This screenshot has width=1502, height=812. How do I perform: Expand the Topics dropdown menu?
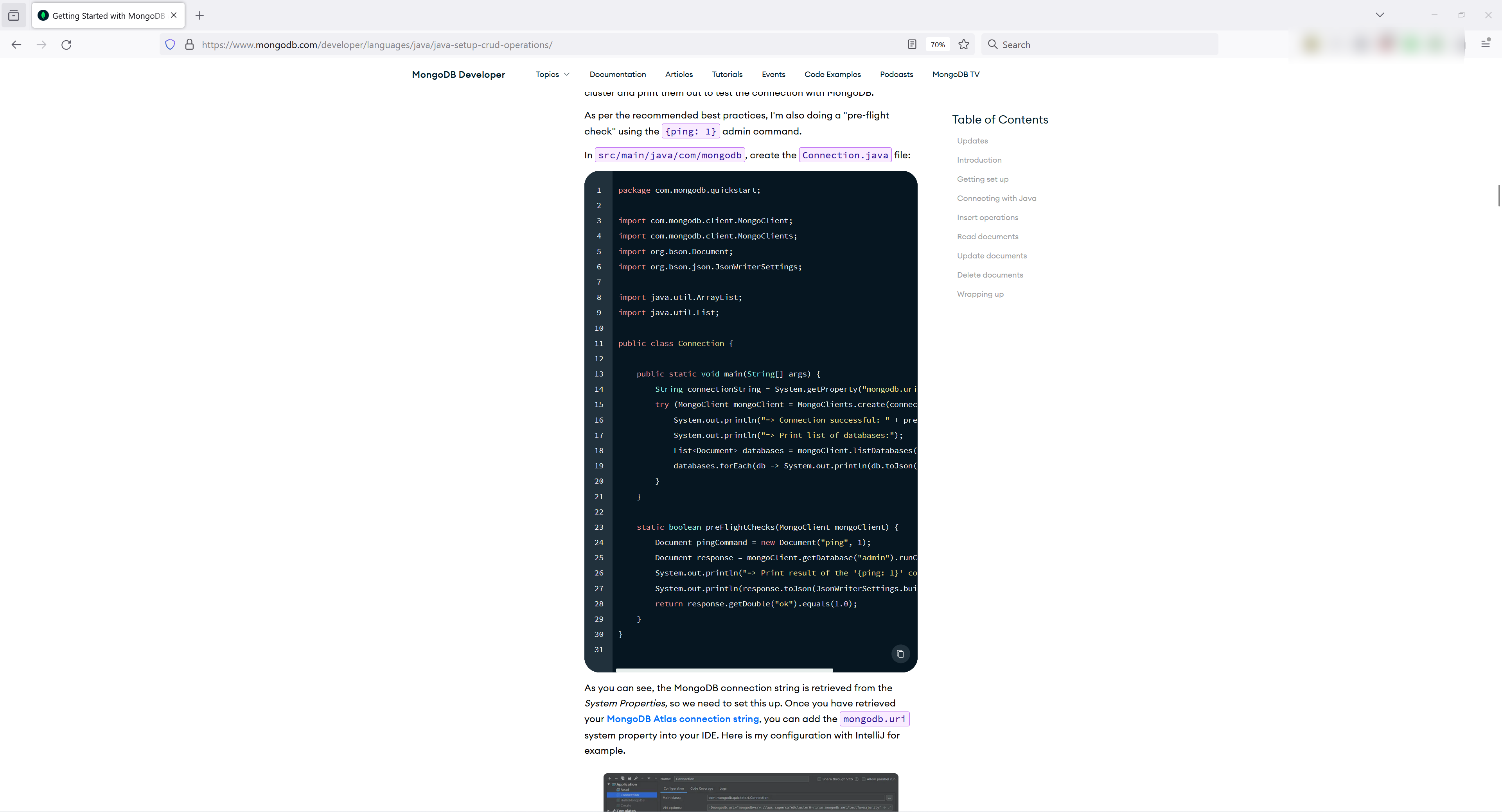552,74
